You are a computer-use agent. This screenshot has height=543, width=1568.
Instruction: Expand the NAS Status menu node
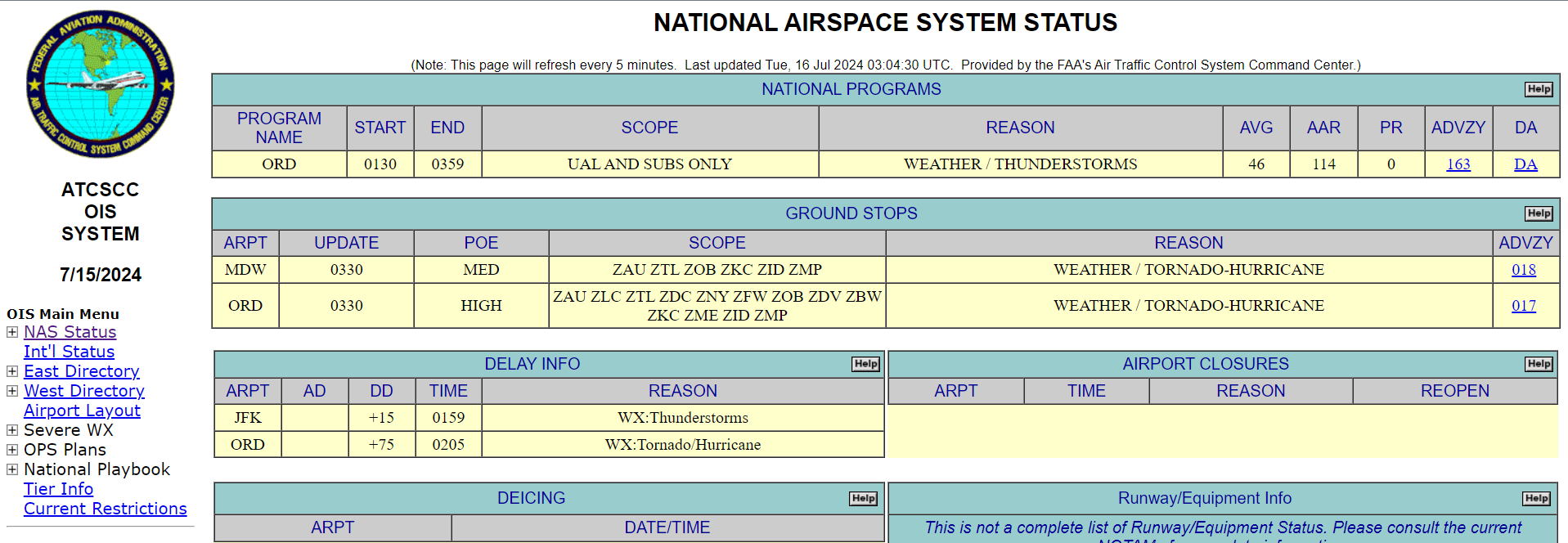(x=12, y=332)
